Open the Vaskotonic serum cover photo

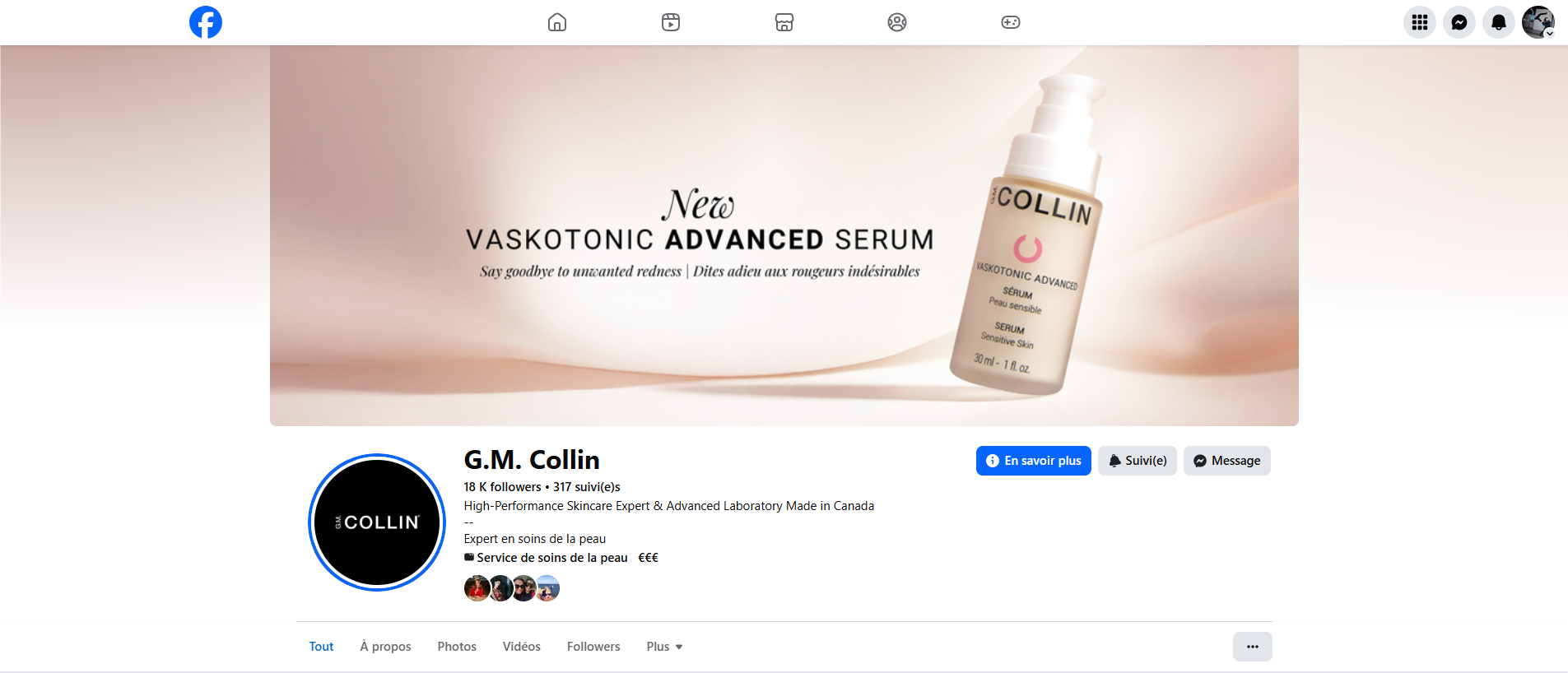pyautogui.click(x=784, y=235)
